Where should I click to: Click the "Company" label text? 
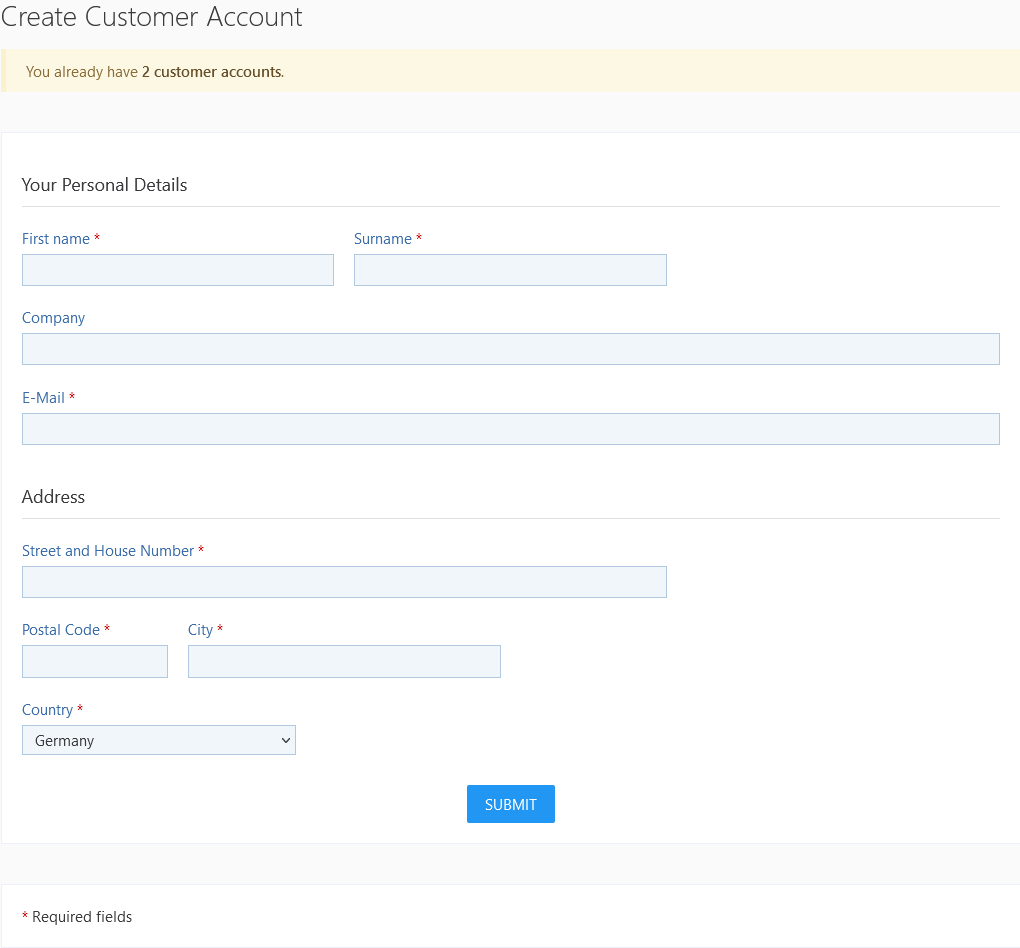(53, 318)
